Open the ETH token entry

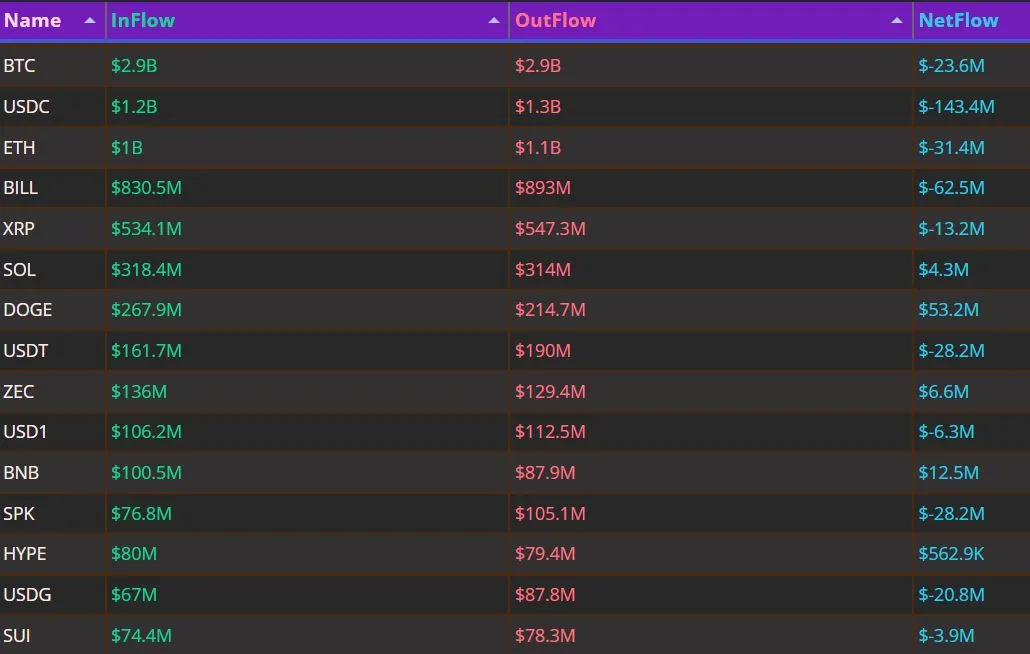click(x=19, y=147)
